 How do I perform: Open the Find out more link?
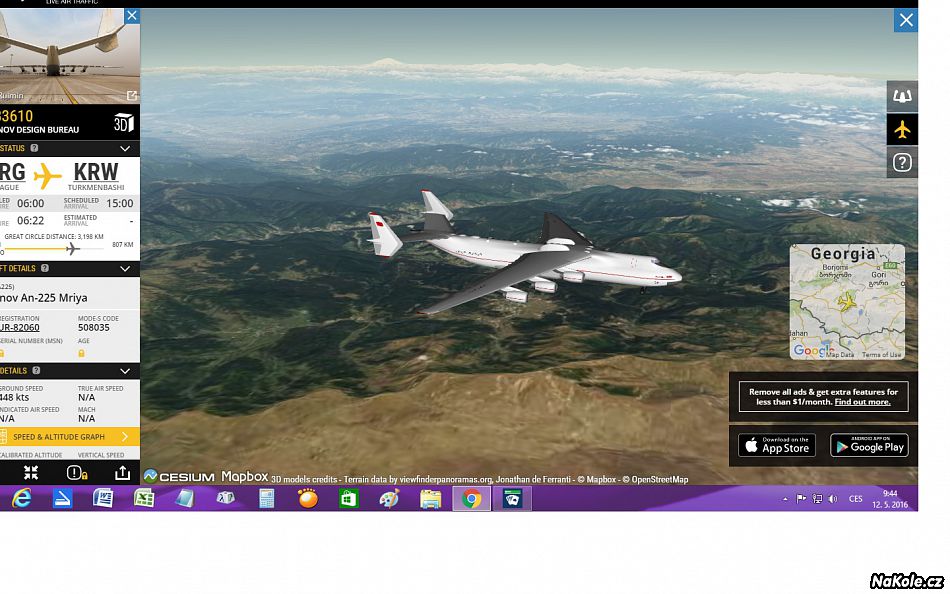(862, 402)
